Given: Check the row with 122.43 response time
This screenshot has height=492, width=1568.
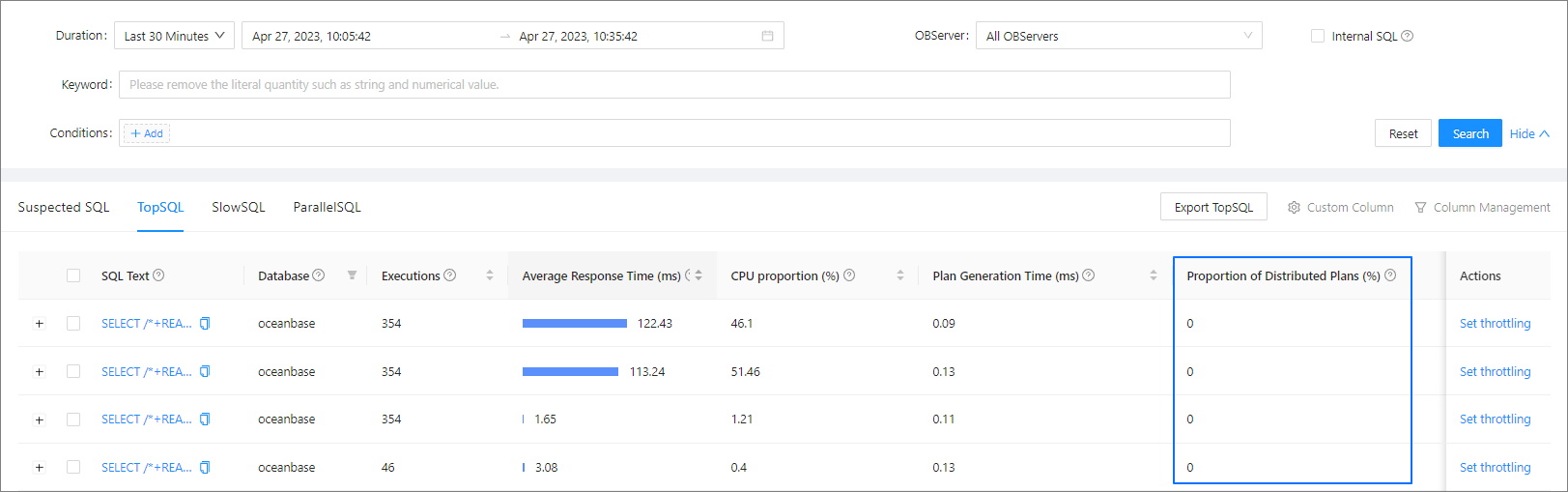Looking at the screenshot, I should [73, 324].
